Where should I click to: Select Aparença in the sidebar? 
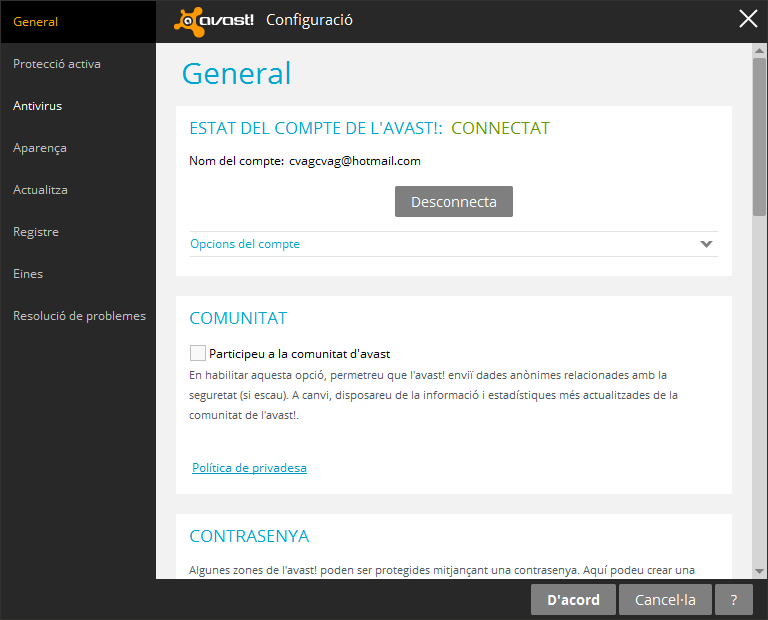point(40,148)
